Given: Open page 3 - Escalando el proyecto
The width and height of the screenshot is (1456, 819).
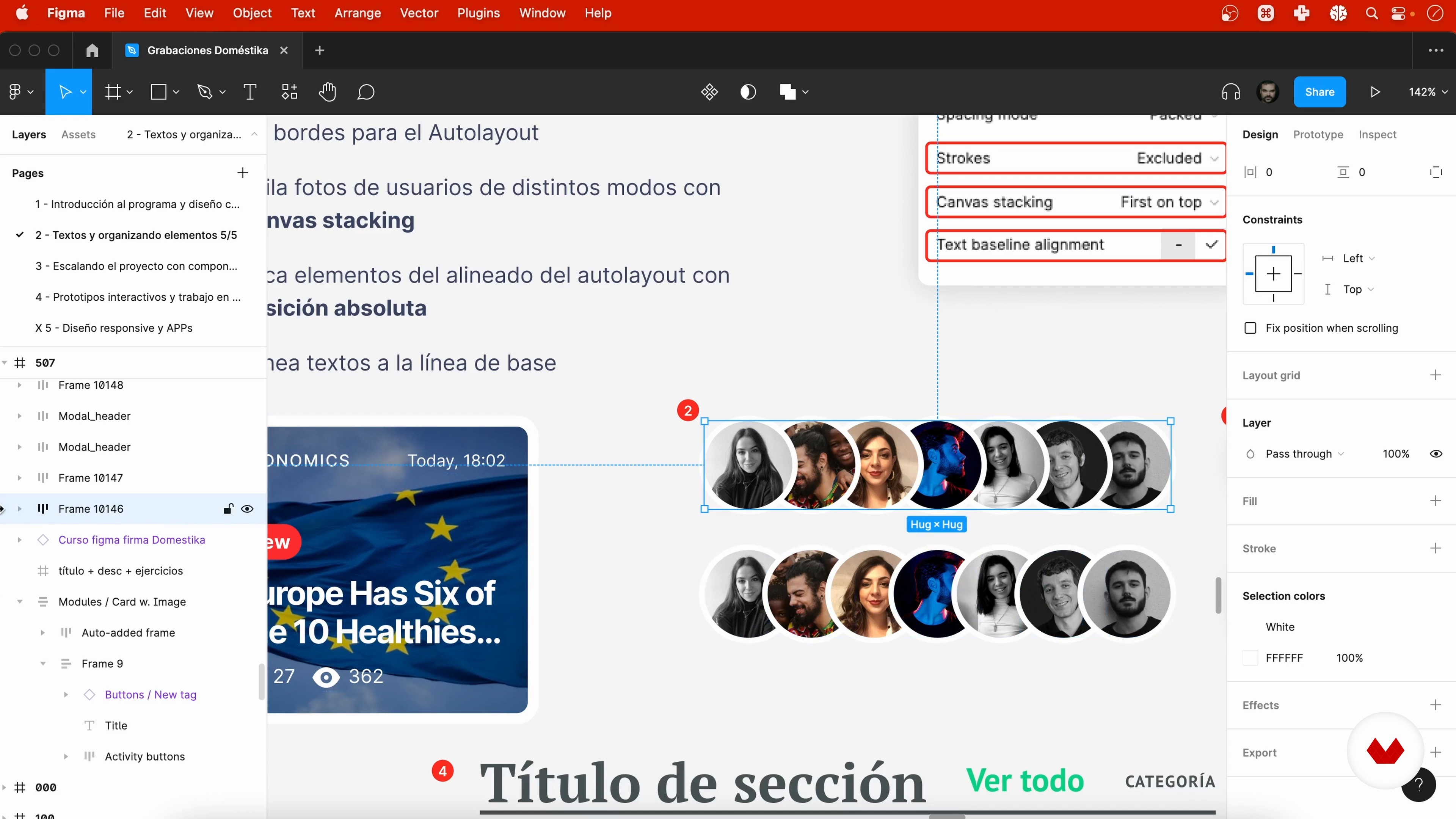Looking at the screenshot, I should pos(136,266).
